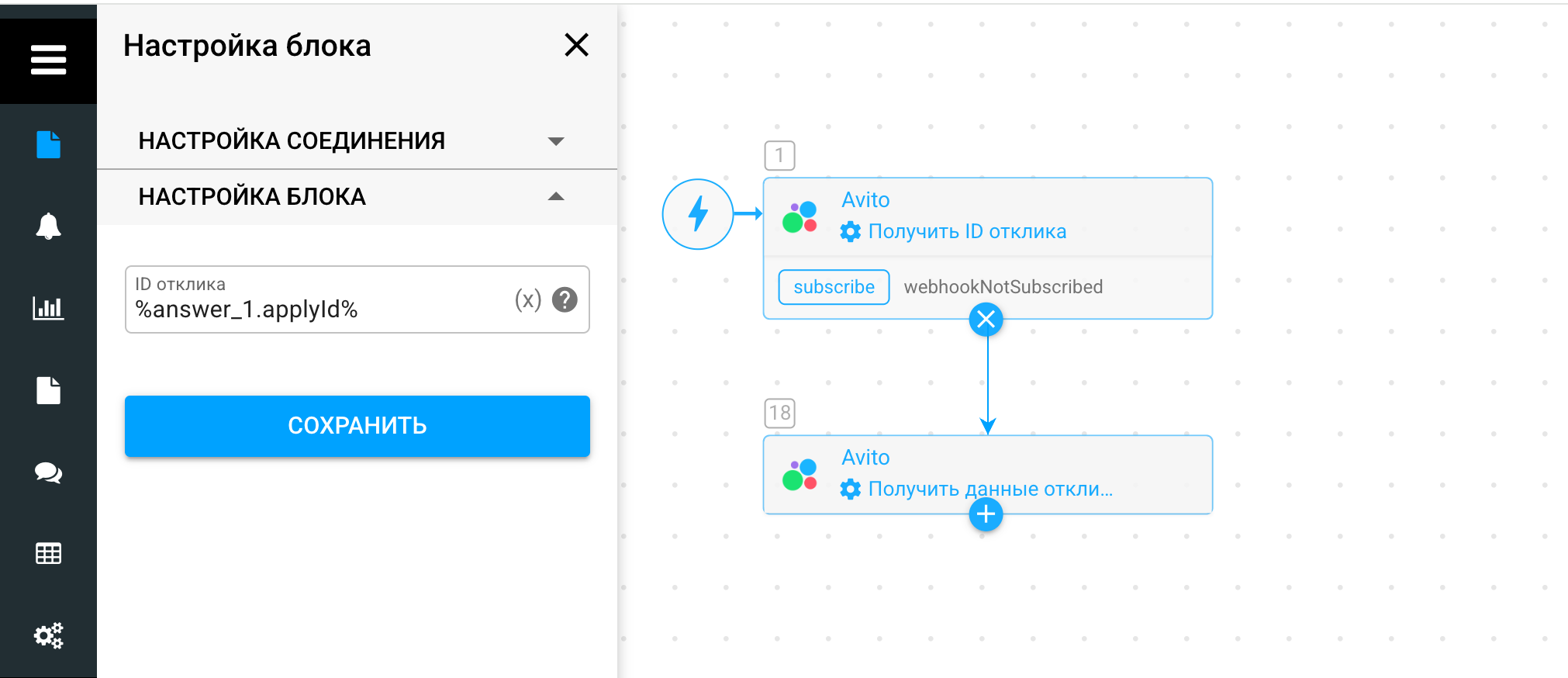Open the hamburger main menu
Screen dimensions: 1568x678
[x=48, y=60]
